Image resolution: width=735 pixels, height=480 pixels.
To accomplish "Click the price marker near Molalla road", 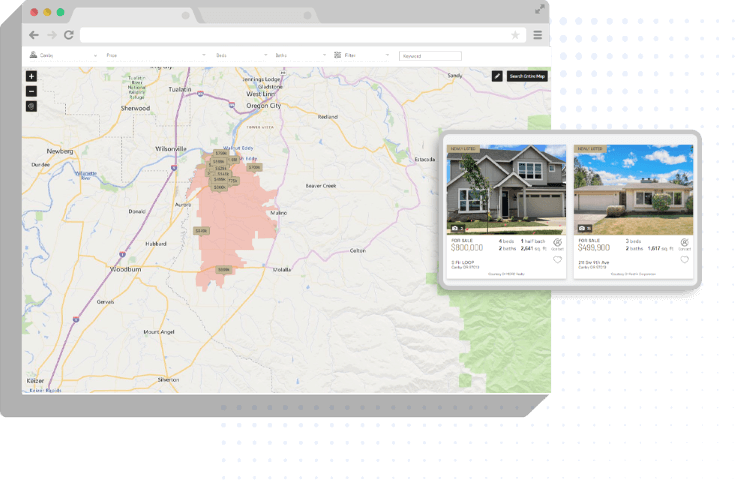I will click(x=224, y=270).
